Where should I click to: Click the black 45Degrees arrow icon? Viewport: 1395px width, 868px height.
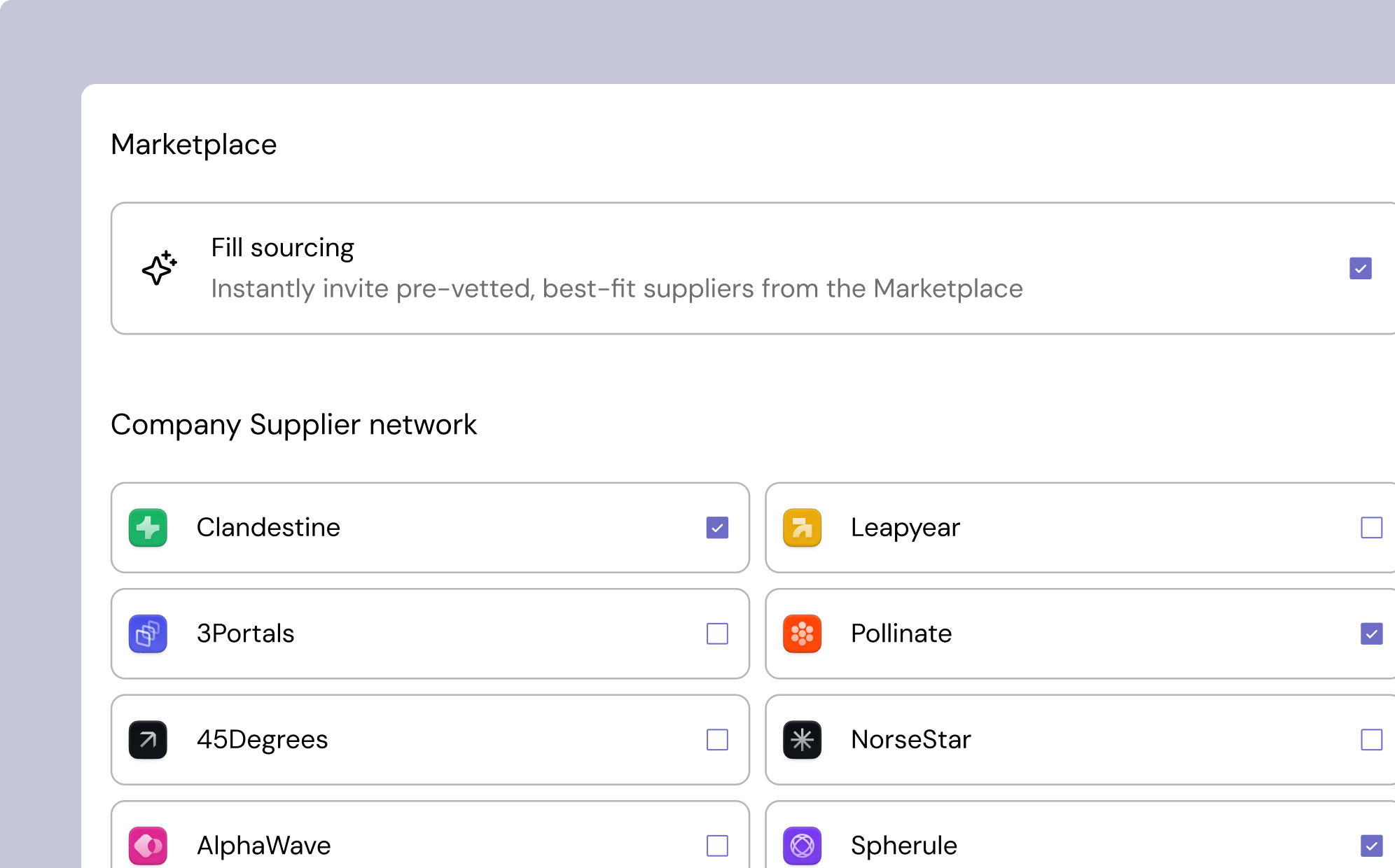tap(148, 740)
